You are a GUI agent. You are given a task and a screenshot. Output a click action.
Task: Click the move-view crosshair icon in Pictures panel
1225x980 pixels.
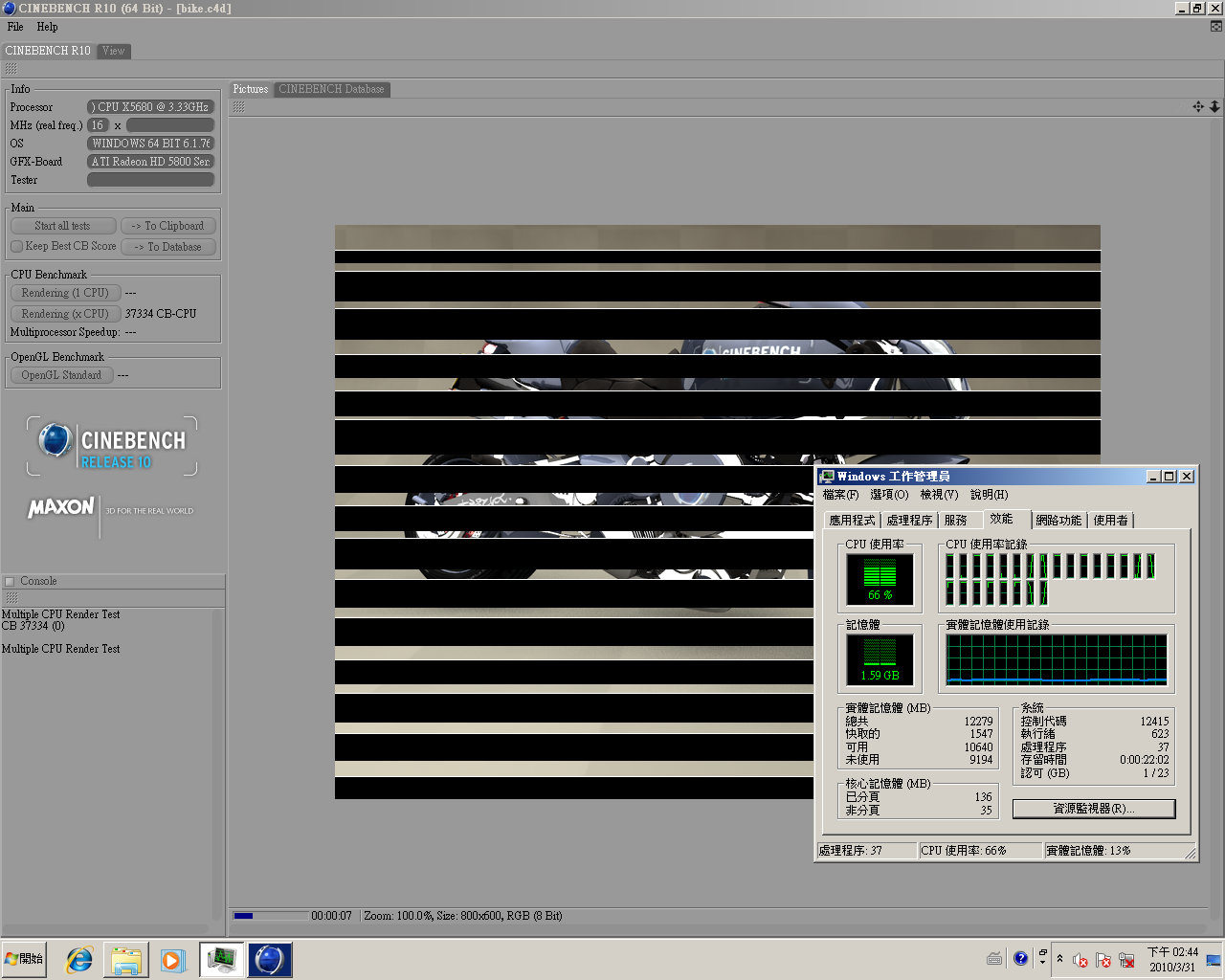click(x=1198, y=106)
